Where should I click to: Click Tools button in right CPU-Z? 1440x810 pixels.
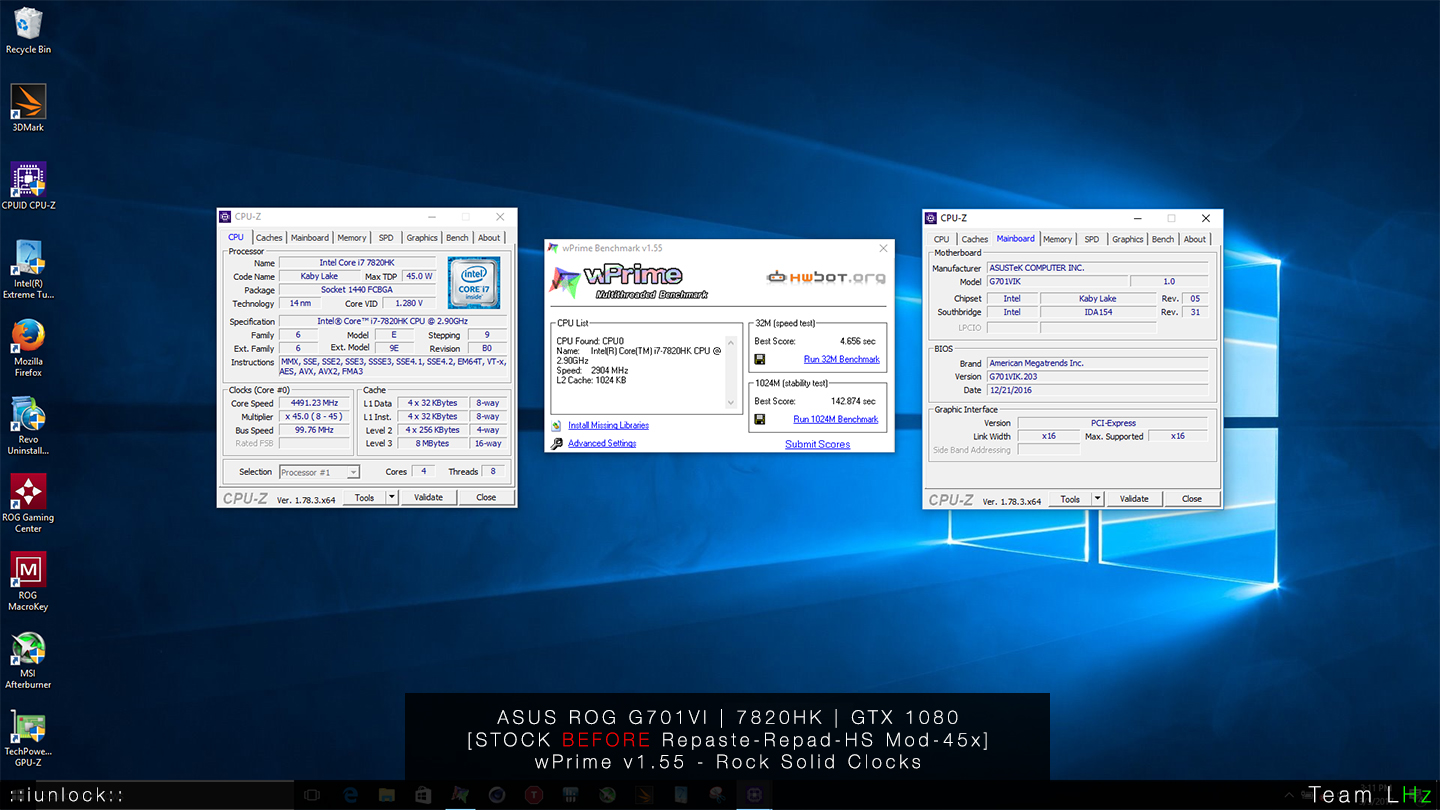[1071, 499]
